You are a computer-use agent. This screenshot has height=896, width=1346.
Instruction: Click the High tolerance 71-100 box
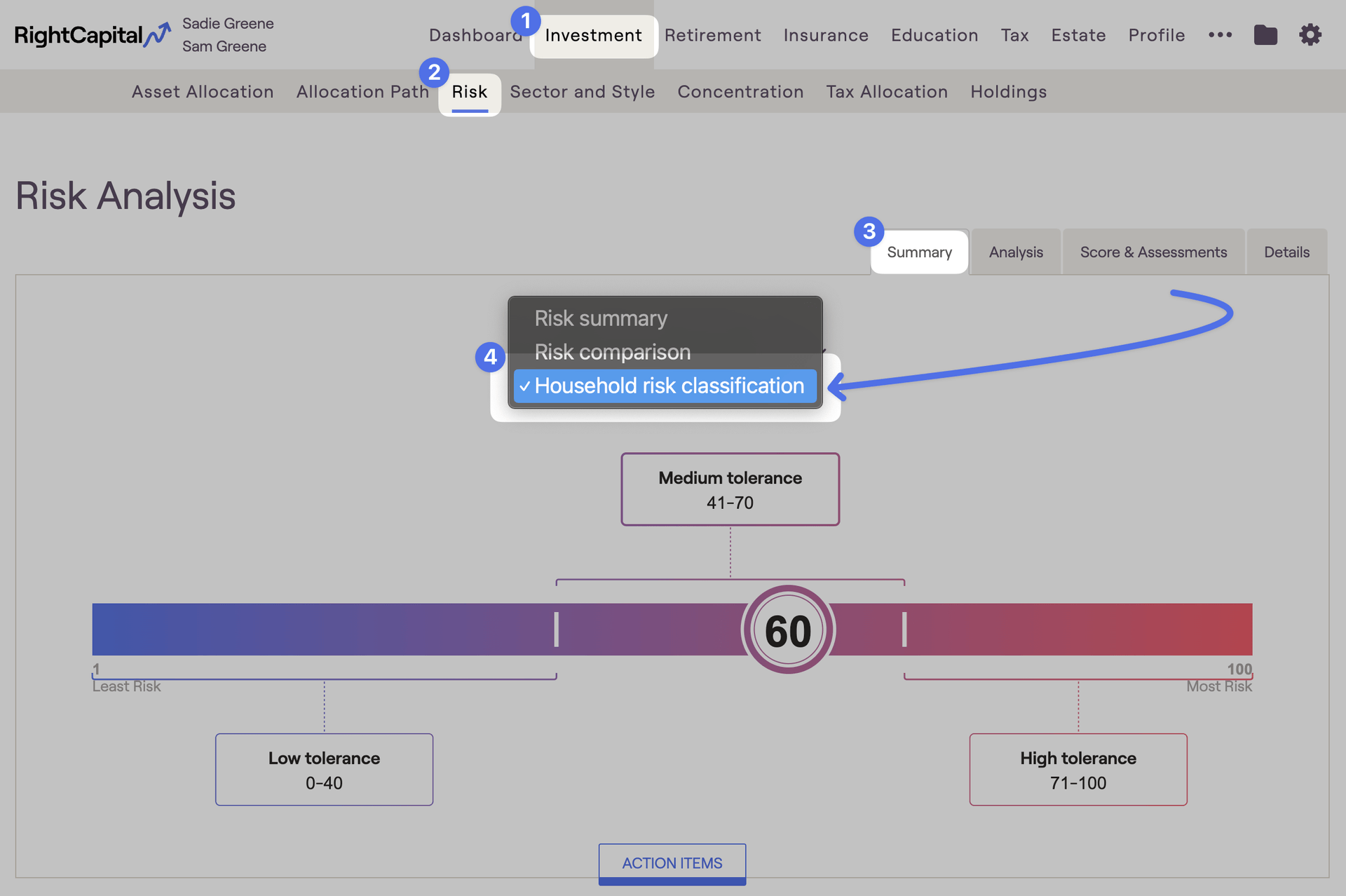pos(1078,770)
